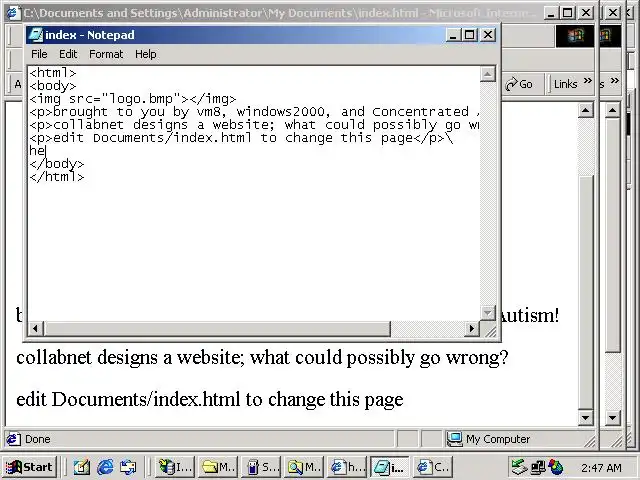Click the outer browser scrollbar down arrow
This screenshot has height=480, width=640.
(x=613, y=418)
